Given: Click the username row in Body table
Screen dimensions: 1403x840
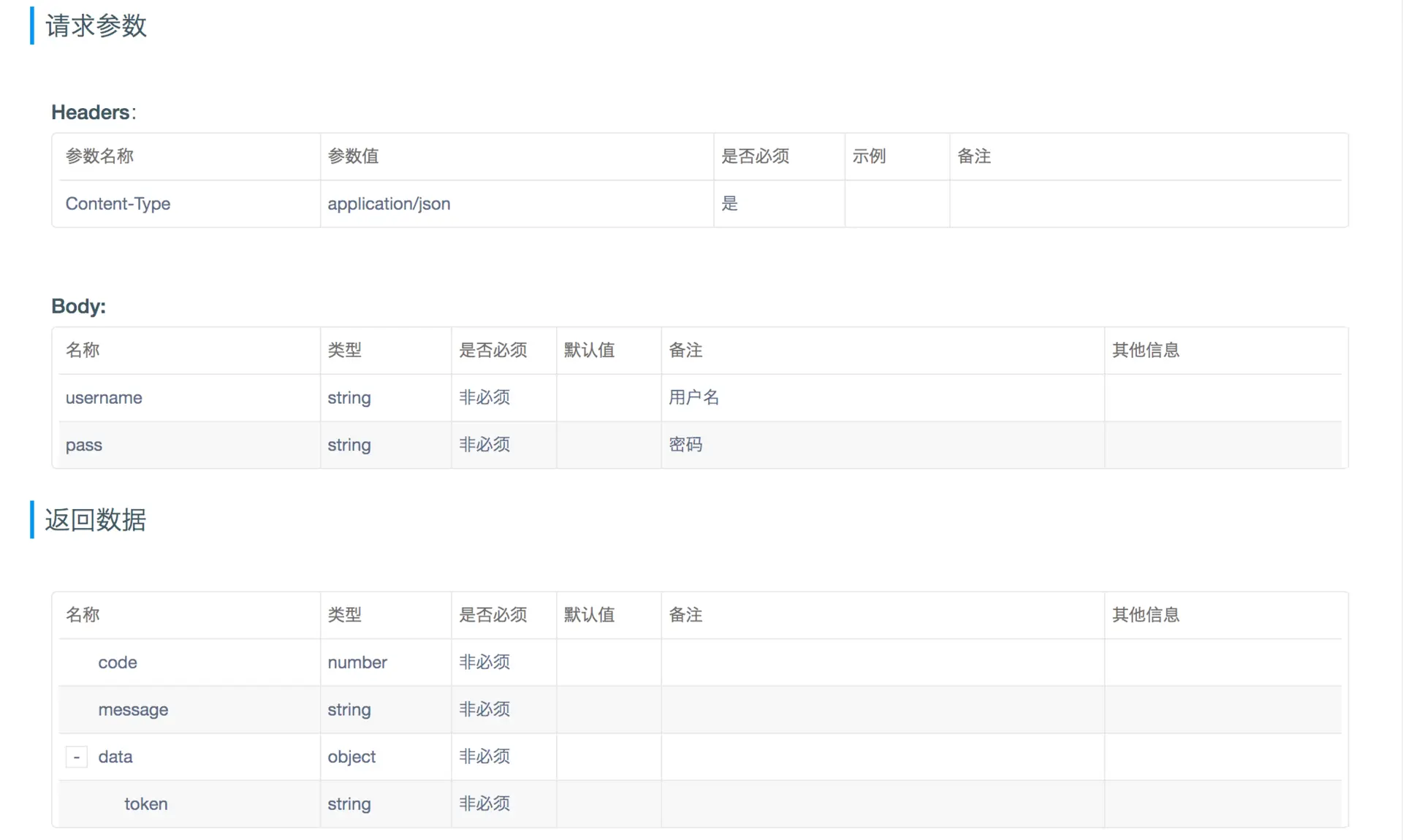Looking at the screenshot, I should [104, 398].
